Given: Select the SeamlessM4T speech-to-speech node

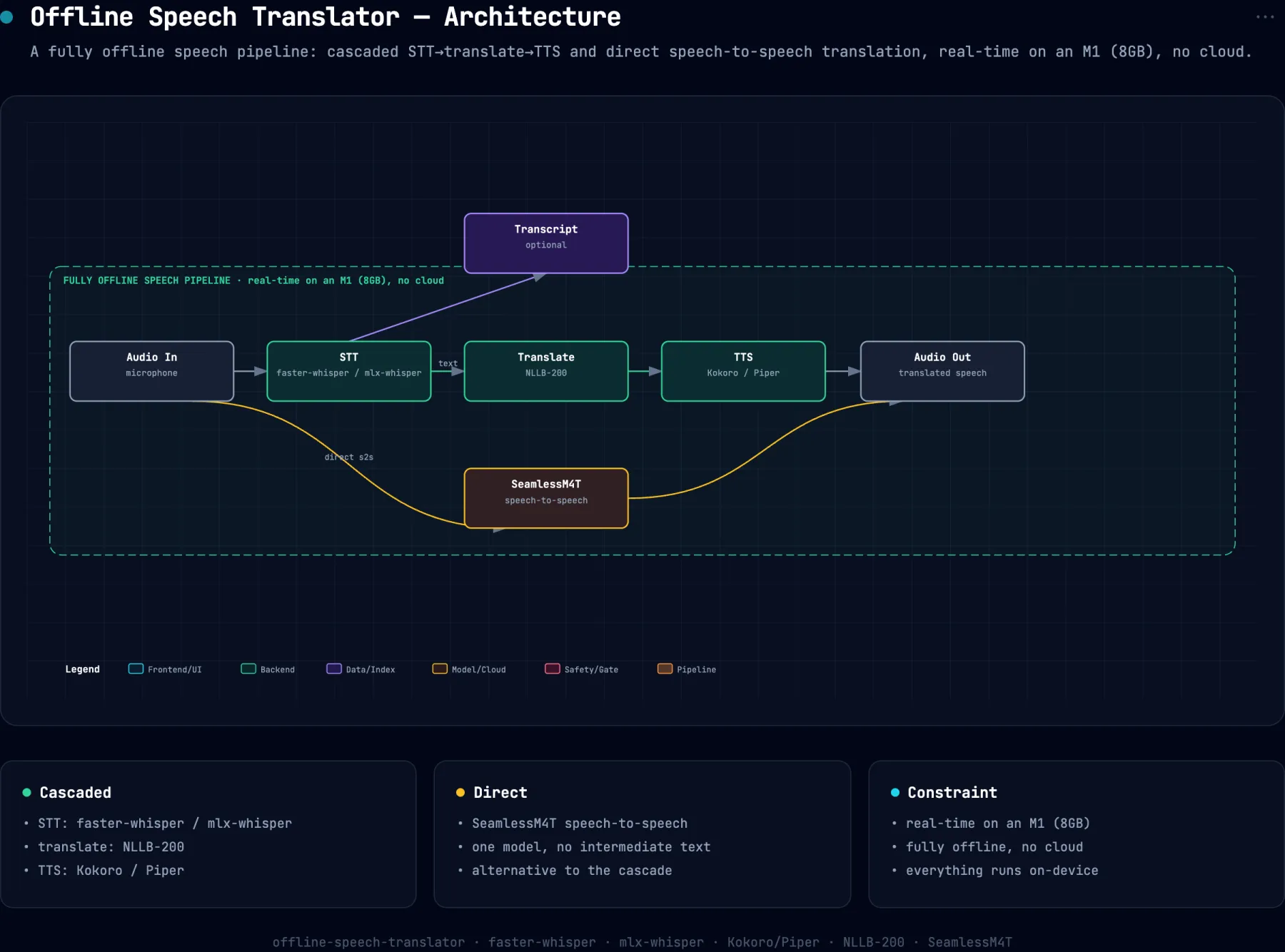Looking at the screenshot, I should (x=546, y=498).
